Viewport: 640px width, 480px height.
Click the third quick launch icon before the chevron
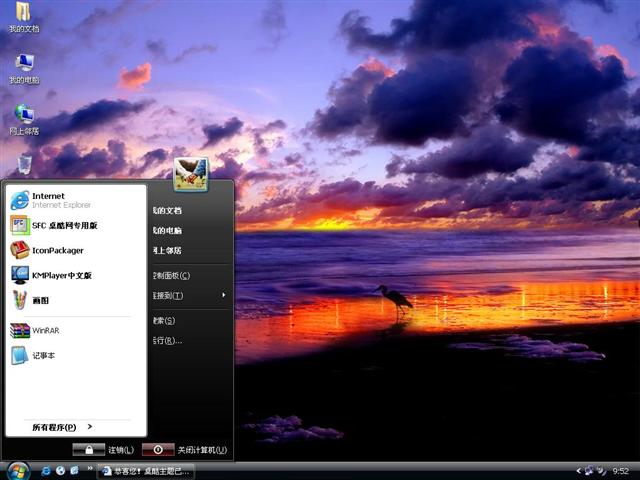74,471
